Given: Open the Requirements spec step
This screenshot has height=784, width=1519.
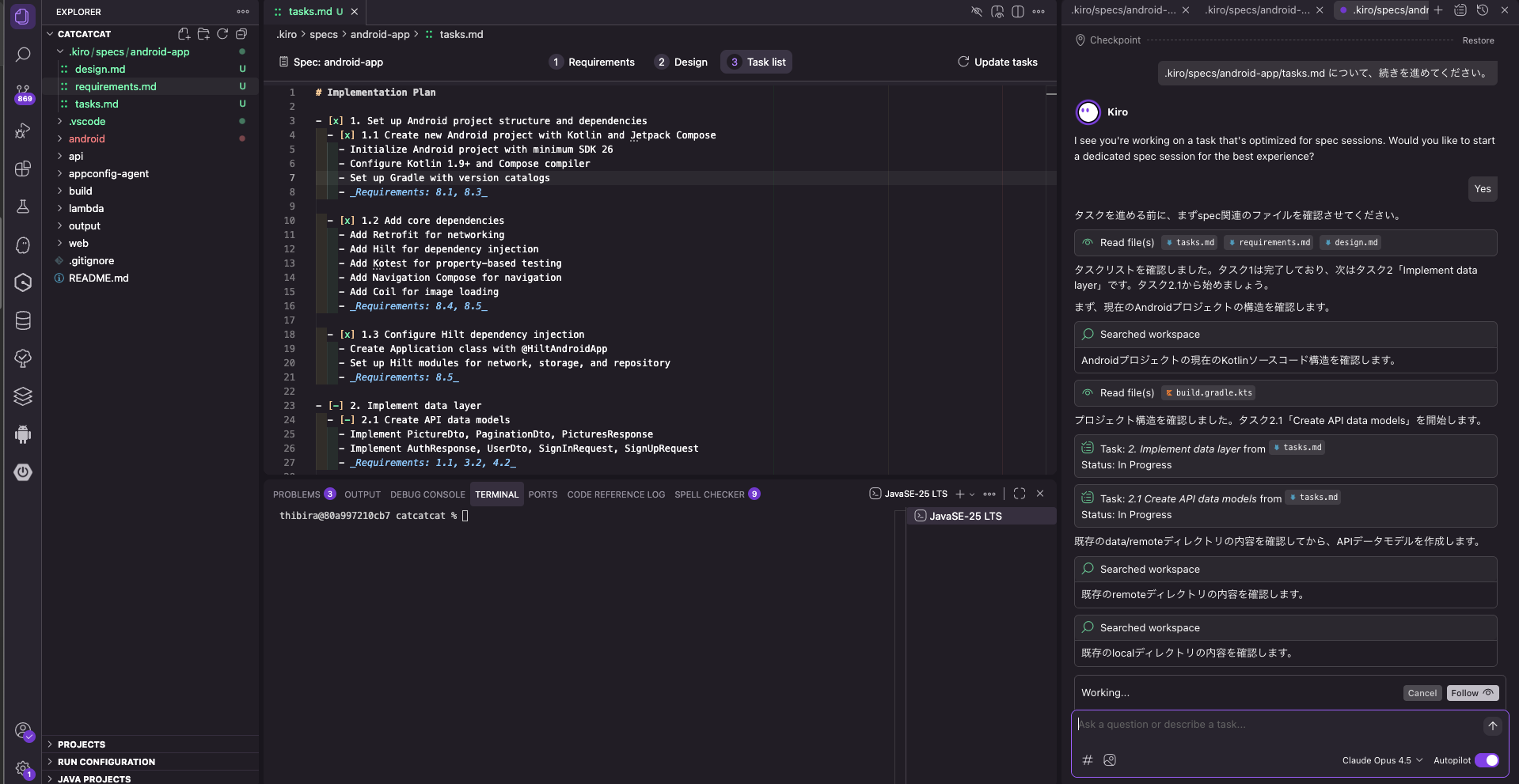Looking at the screenshot, I should pyautogui.click(x=592, y=62).
